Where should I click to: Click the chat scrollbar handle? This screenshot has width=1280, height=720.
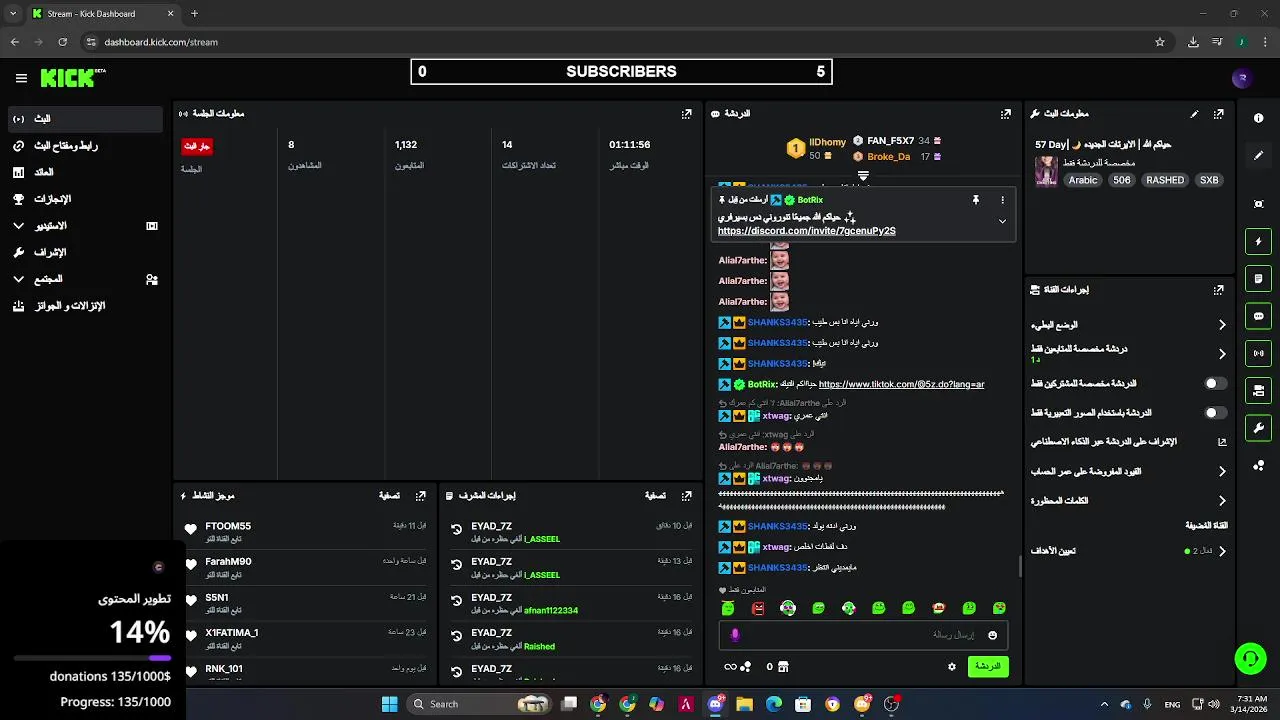coord(1020,566)
